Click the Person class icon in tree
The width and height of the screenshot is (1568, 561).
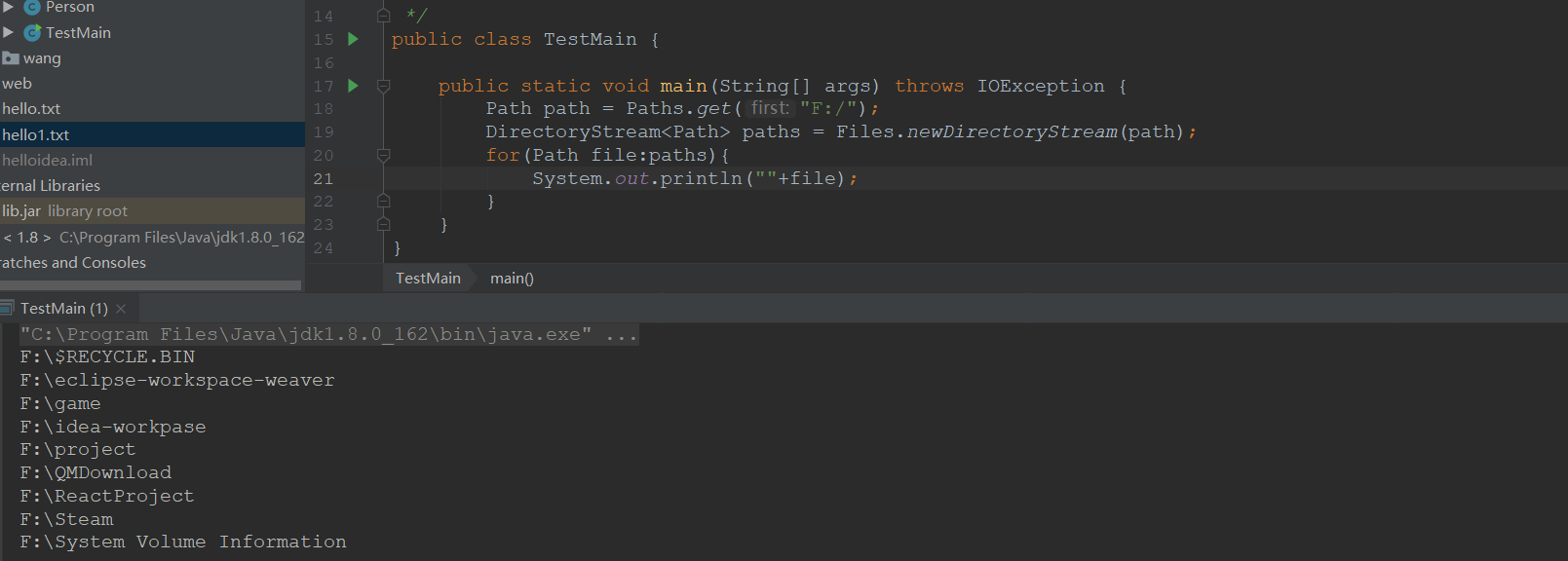pos(32,8)
